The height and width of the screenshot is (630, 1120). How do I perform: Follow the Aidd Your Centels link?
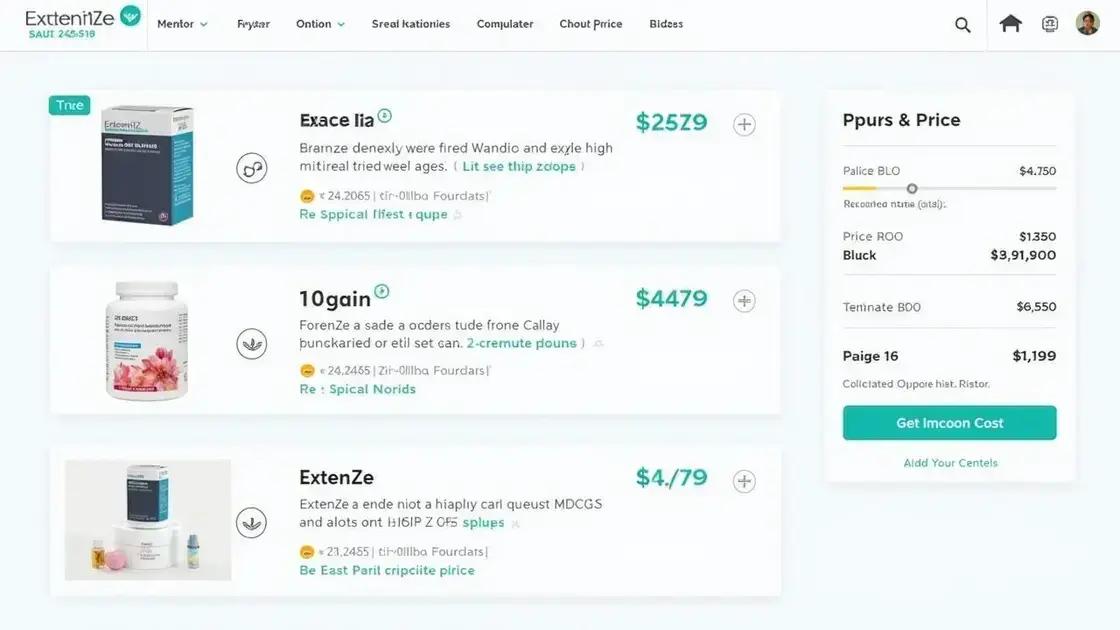click(950, 463)
